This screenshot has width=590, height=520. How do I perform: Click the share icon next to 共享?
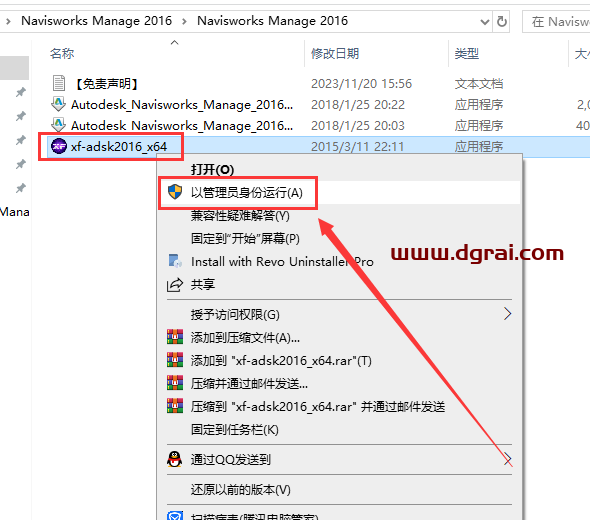click(175, 284)
